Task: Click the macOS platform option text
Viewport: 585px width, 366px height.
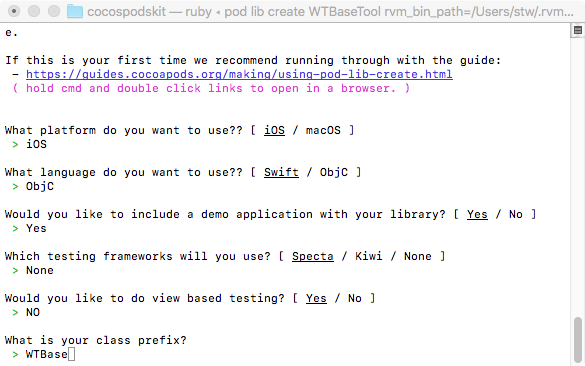Action: 323,130
